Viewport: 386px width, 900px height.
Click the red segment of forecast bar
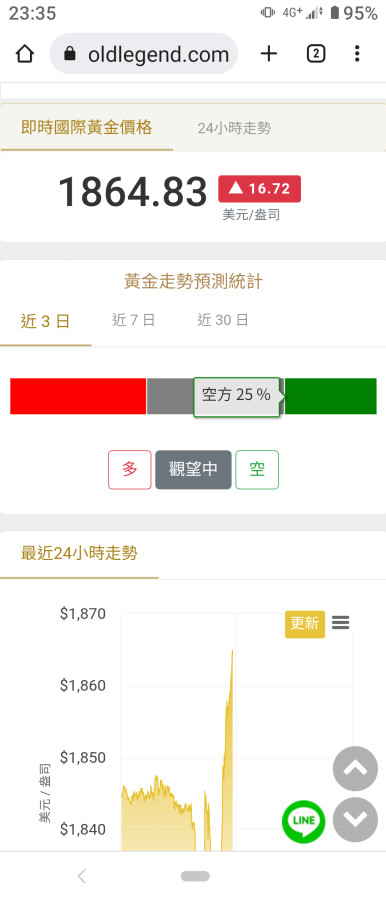click(x=78, y=396)
